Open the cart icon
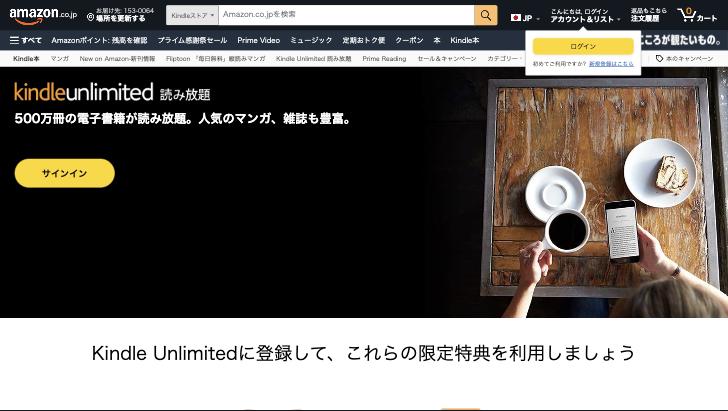The image size is (728, 411). (697, 15)
